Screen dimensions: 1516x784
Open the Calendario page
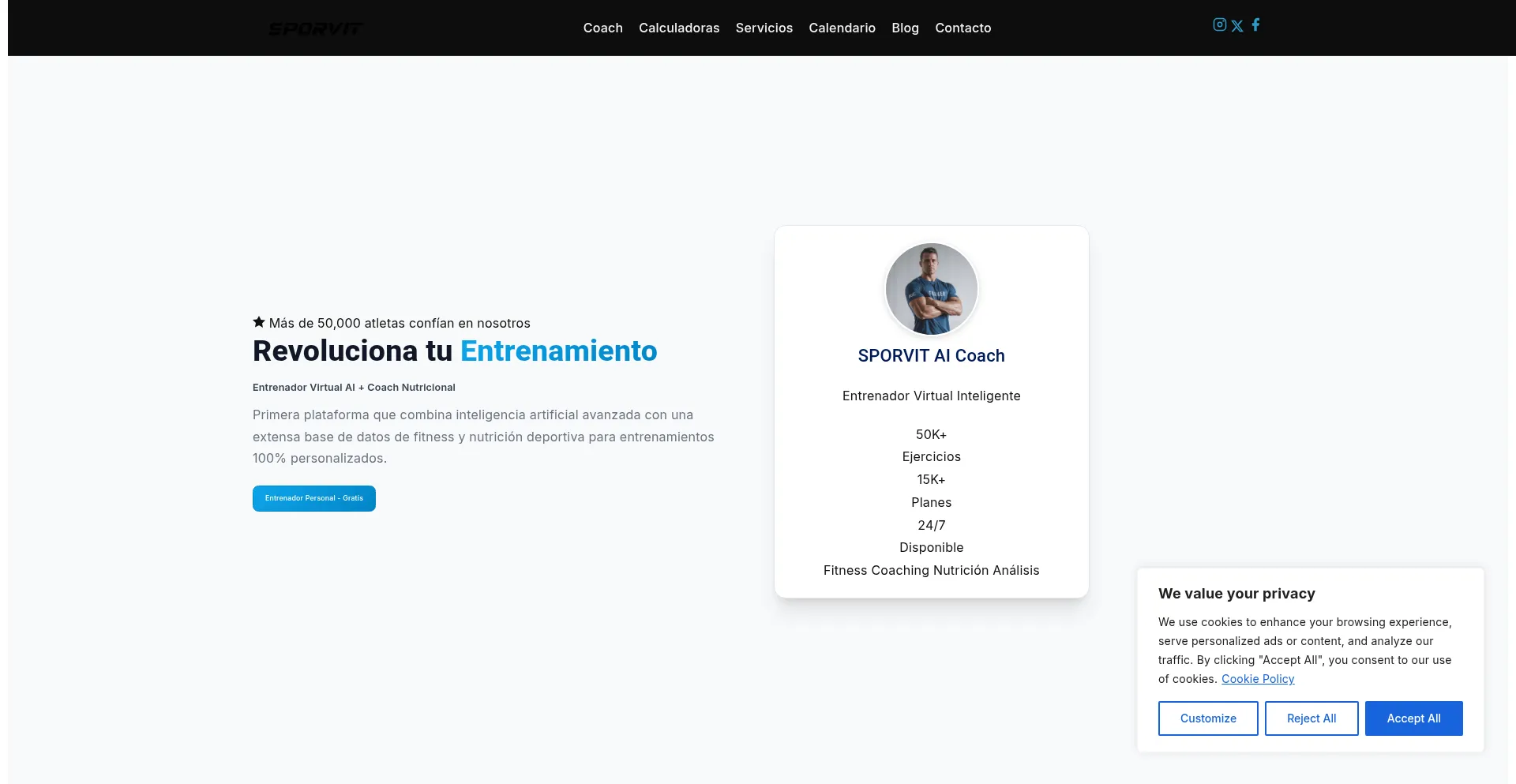click(x=842, y=28)
